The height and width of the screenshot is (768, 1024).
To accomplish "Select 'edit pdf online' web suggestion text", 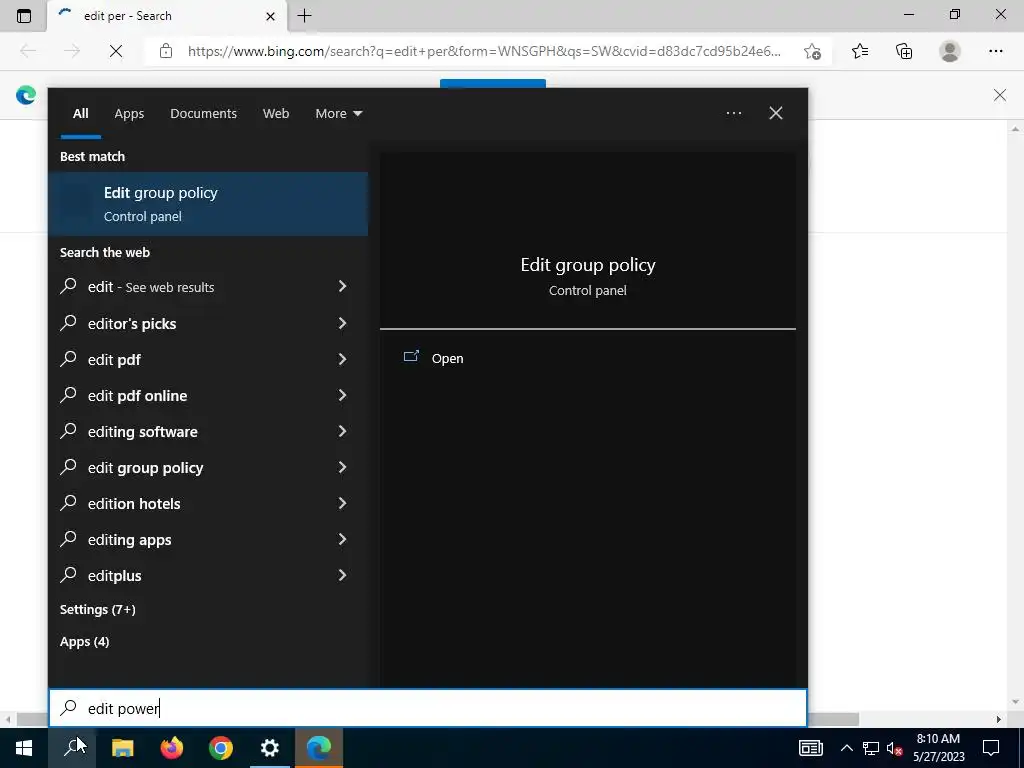I will (137, 396).
